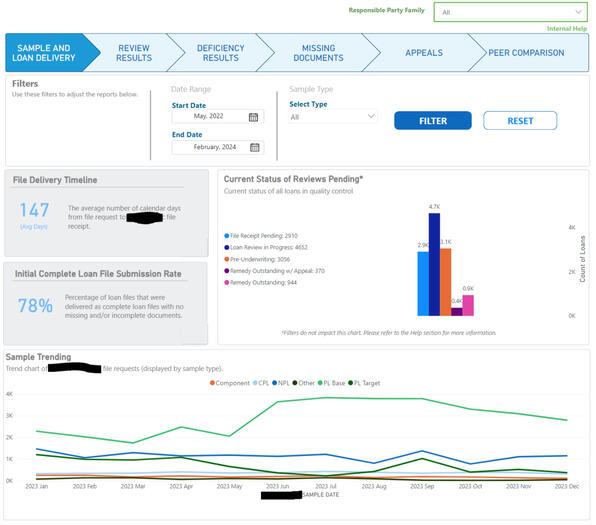Image resolution: width=596 pixels, height=525 pixels.
Task: Open the End Date calendar picker icon
Action: 254,148
